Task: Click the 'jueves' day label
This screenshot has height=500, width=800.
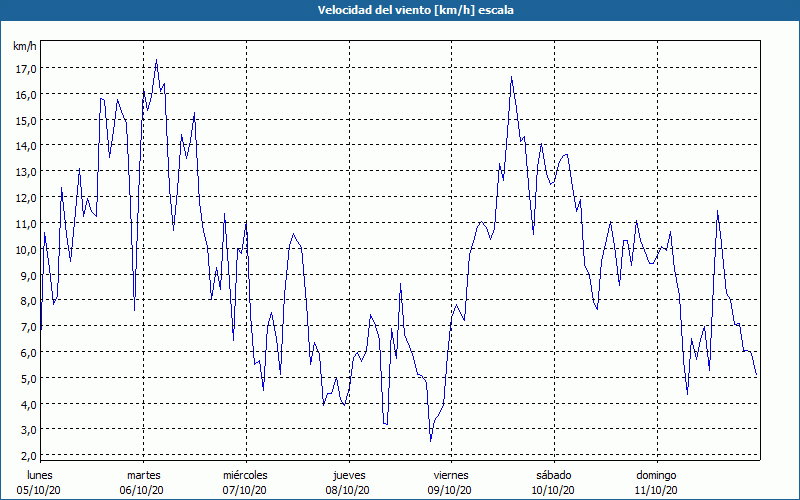Action: click(349, 475)
